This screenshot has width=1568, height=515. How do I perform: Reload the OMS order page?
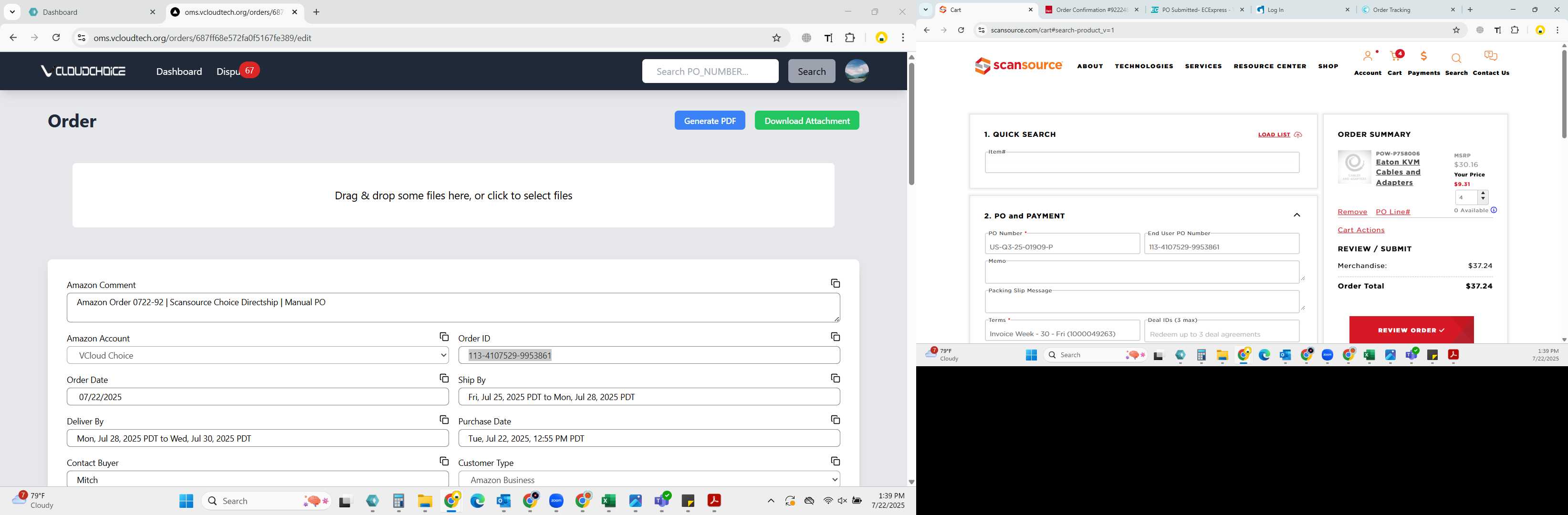point(56,38)
